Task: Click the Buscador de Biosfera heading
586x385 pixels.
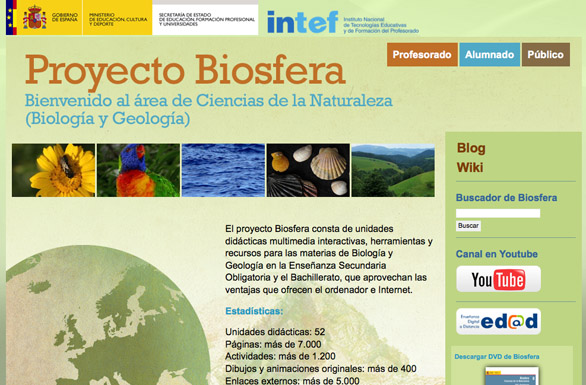Action: pyautogui.click(x=506, y=198)
